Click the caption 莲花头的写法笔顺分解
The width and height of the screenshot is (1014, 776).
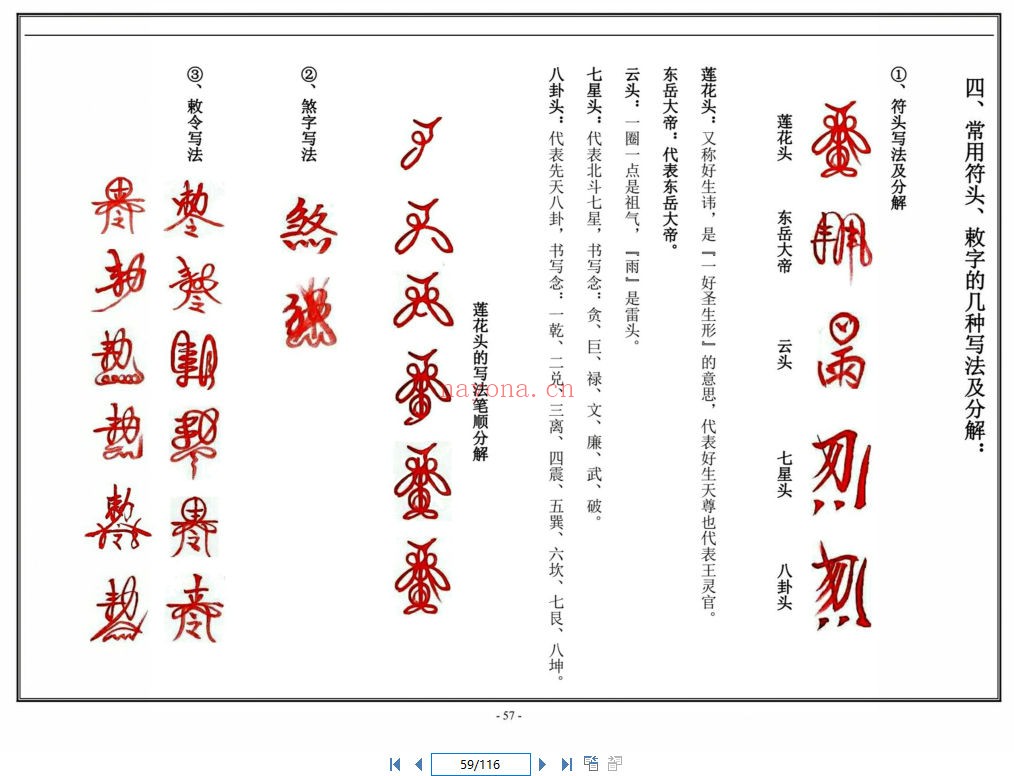(480, 382)
